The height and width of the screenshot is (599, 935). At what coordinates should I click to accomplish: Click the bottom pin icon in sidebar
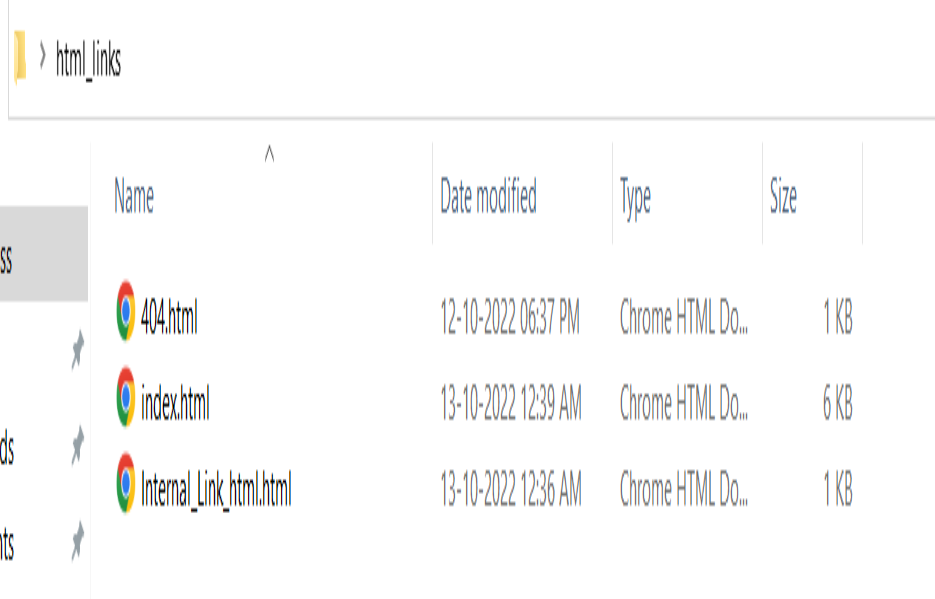[x=77, y=544]
